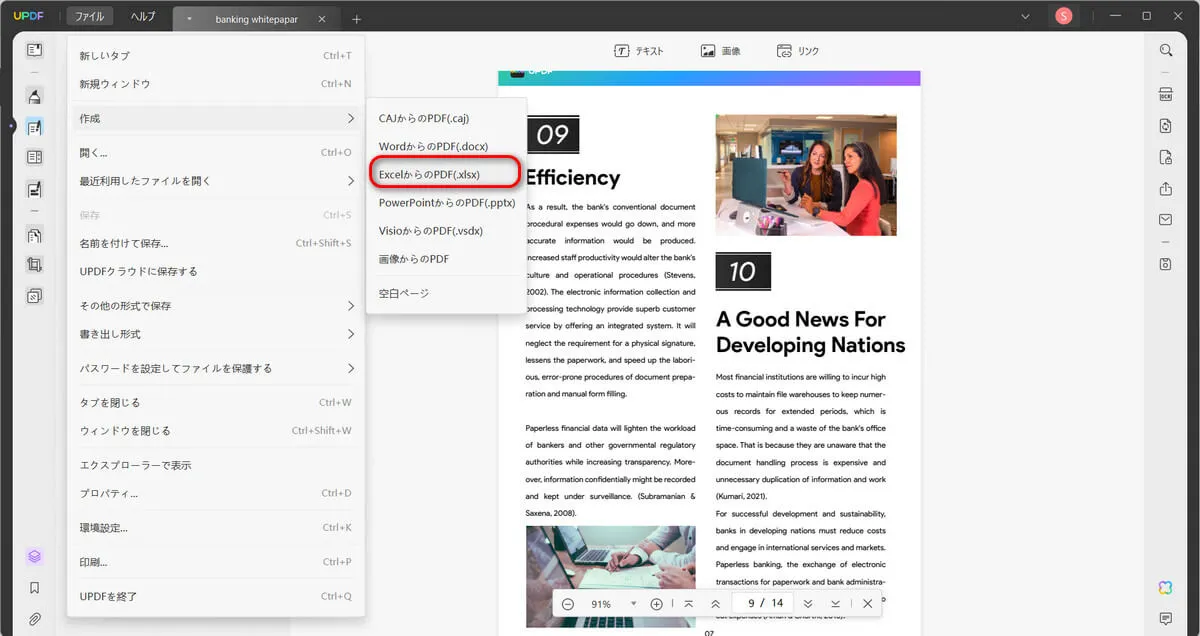Click the リンク edit toolbar button
The width and height of the screenshot is (1200, 636).
tap(799, 51)
